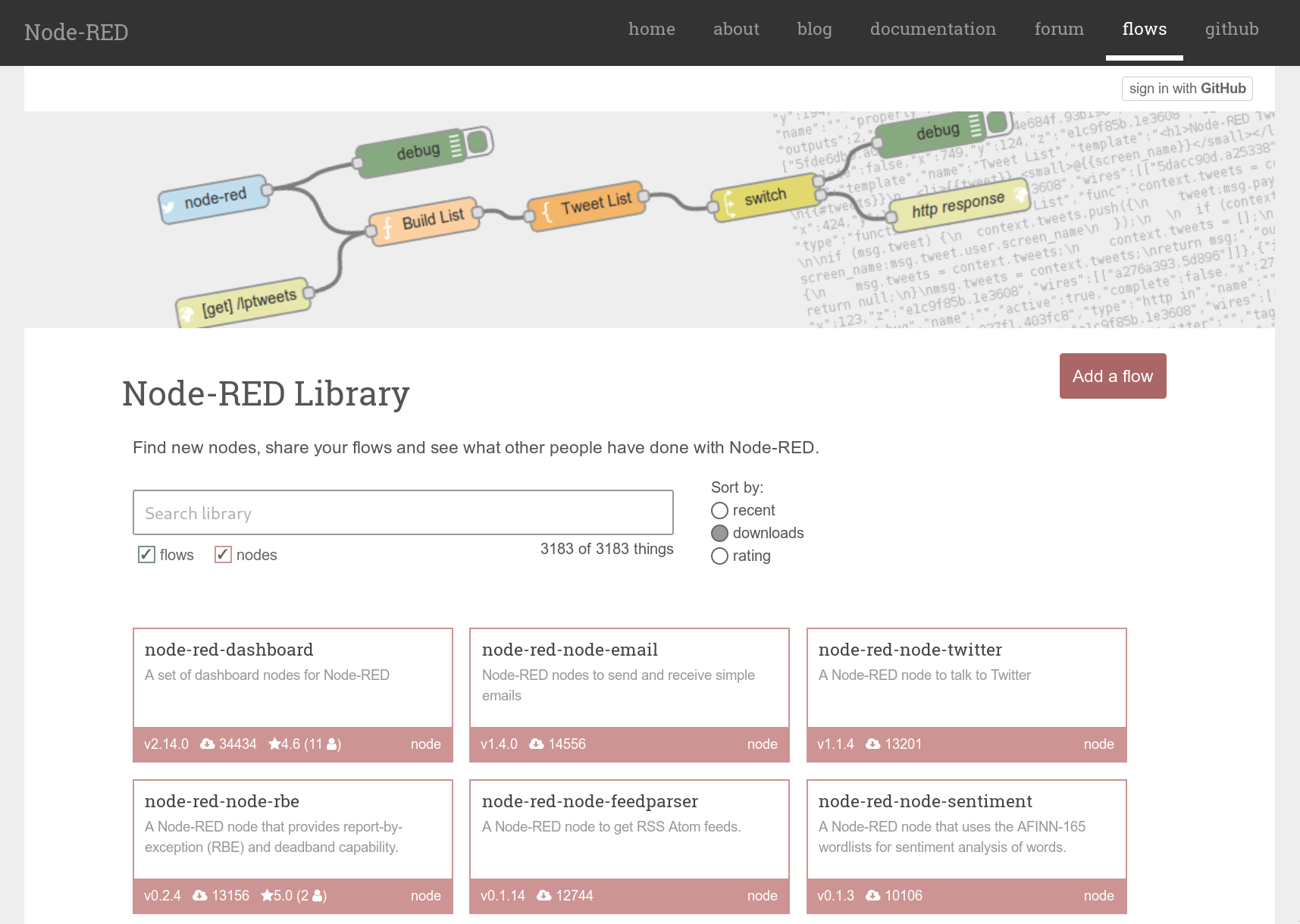Click the 'node' type label on node-red-node-twitter card

[1099, 744]
